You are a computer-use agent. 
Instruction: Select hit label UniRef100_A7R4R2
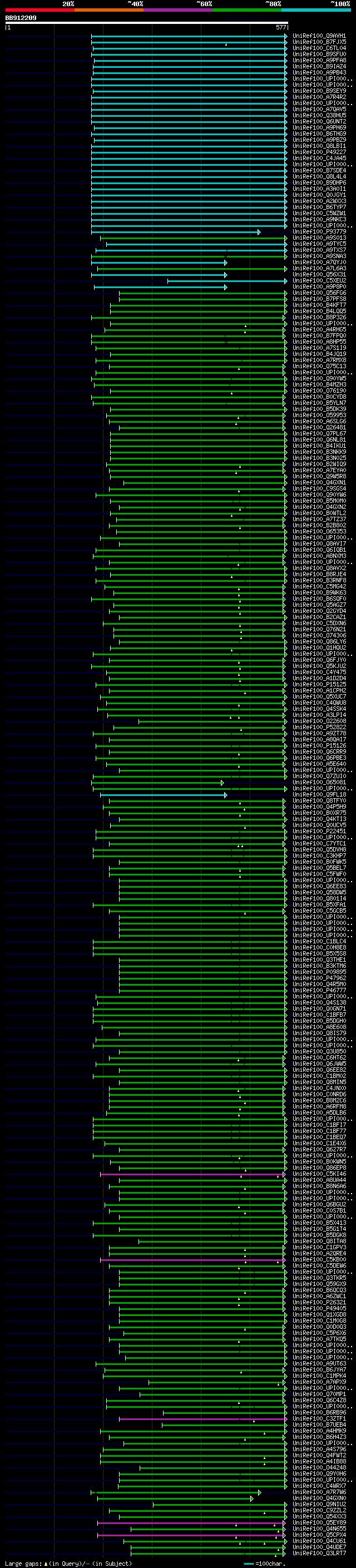[319, 97]
